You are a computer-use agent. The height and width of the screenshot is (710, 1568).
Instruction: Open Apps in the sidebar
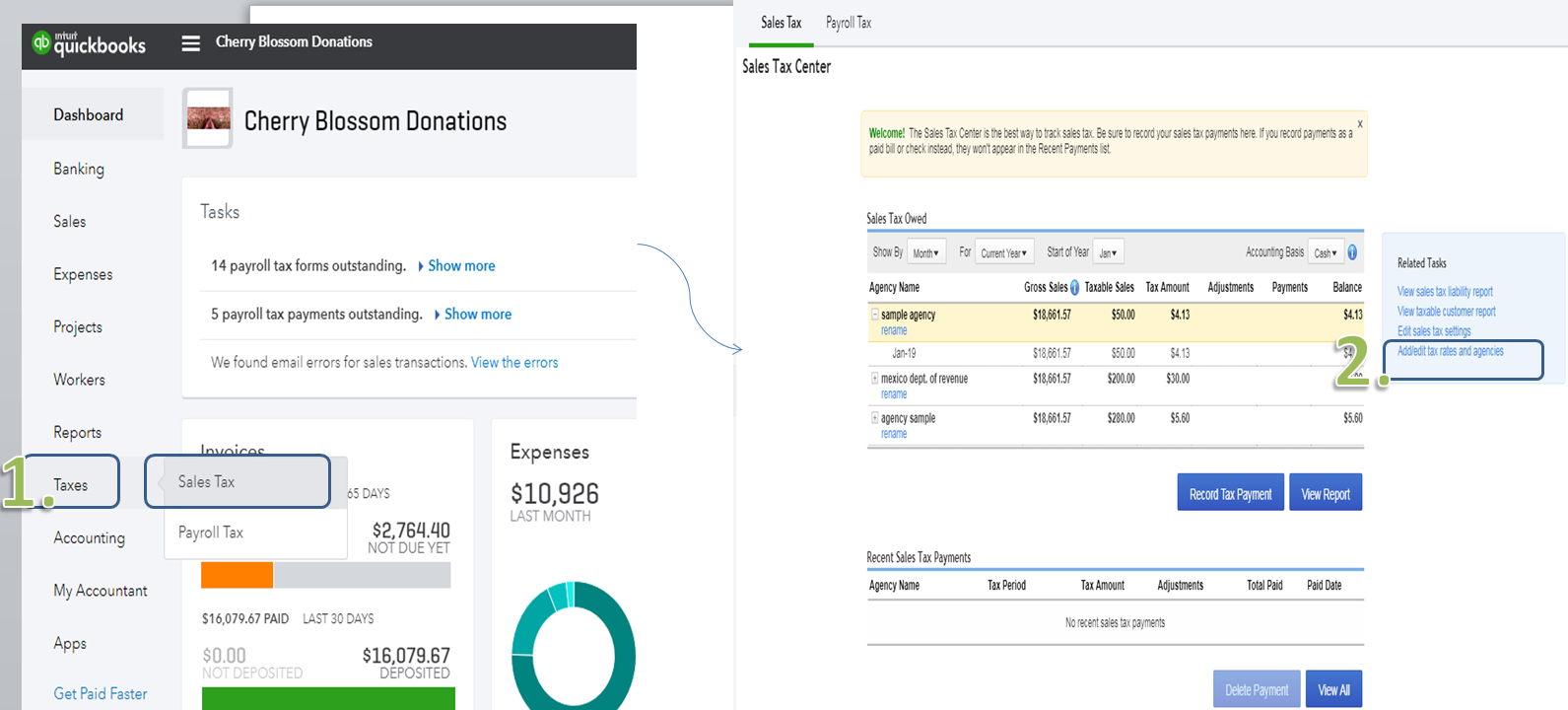[70, 644]
